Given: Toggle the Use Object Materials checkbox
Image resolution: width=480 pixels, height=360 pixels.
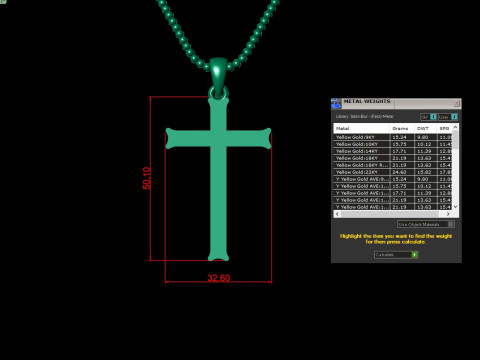Looking at the screenshot, I should [x=450, y=224].
